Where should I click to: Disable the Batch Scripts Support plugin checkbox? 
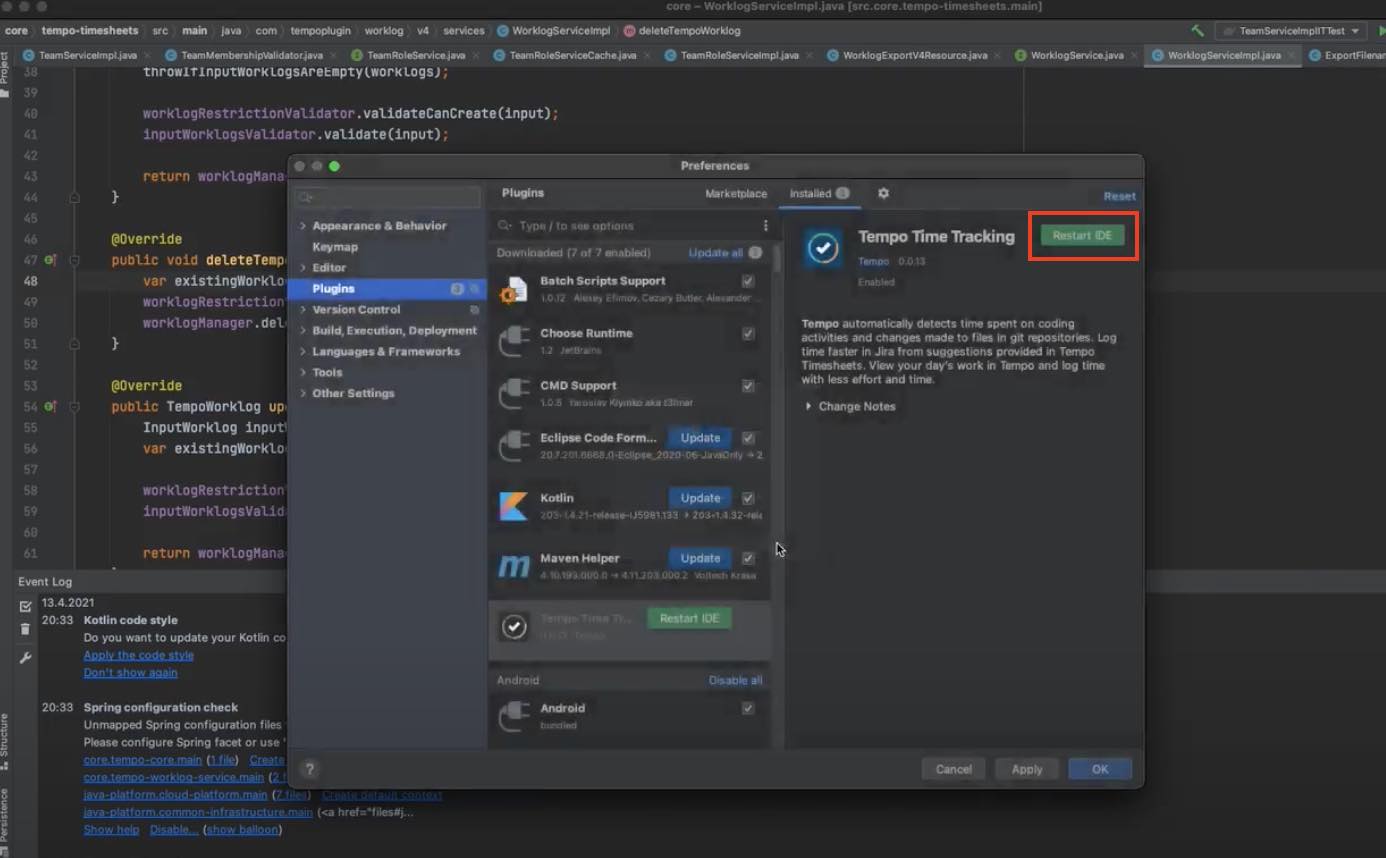coord(748,281)
